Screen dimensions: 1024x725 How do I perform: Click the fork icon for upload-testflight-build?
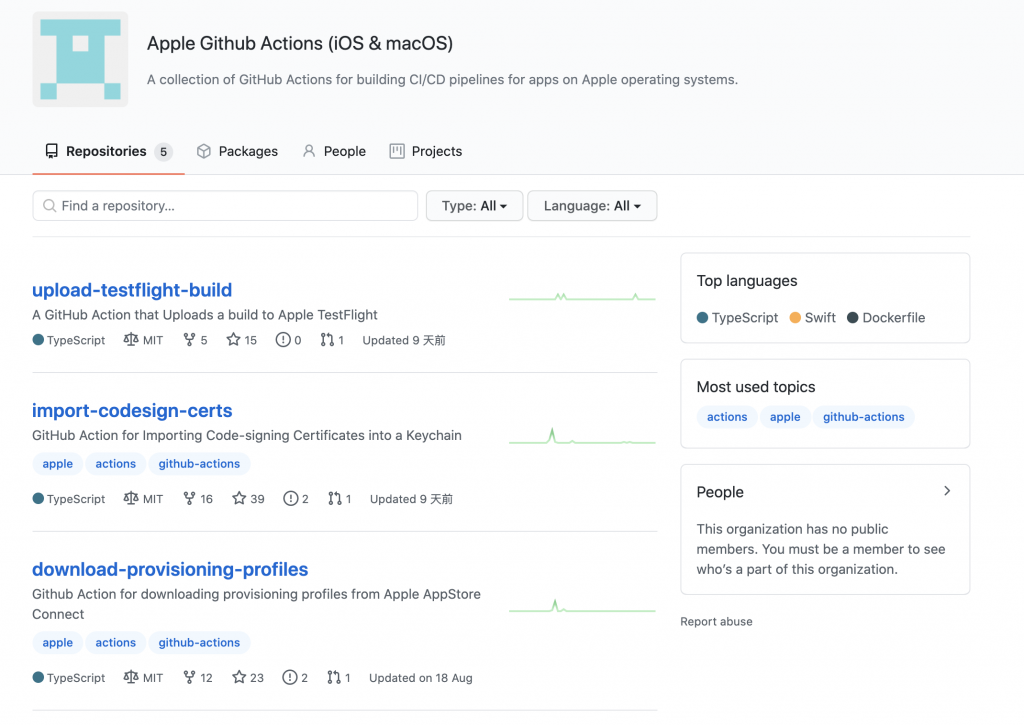pos(189,340)
